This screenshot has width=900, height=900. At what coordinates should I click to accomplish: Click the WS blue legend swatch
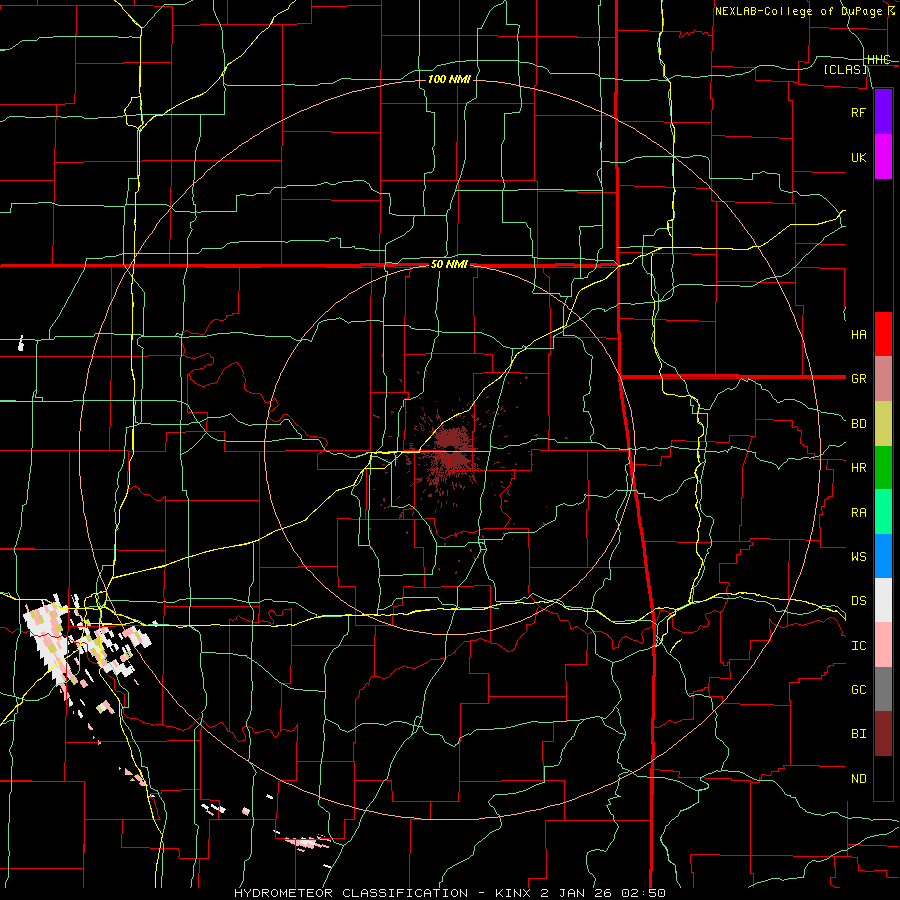883,556
